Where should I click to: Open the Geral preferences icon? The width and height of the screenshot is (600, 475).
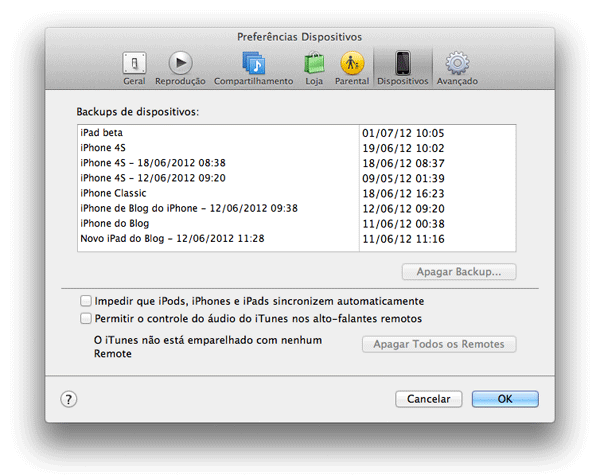pos(134,68)
